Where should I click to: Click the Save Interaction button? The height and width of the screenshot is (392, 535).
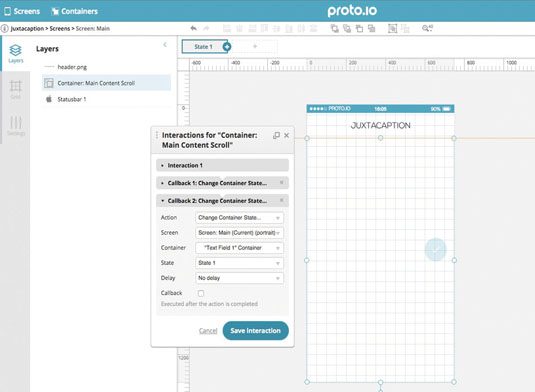coord(256,331)
